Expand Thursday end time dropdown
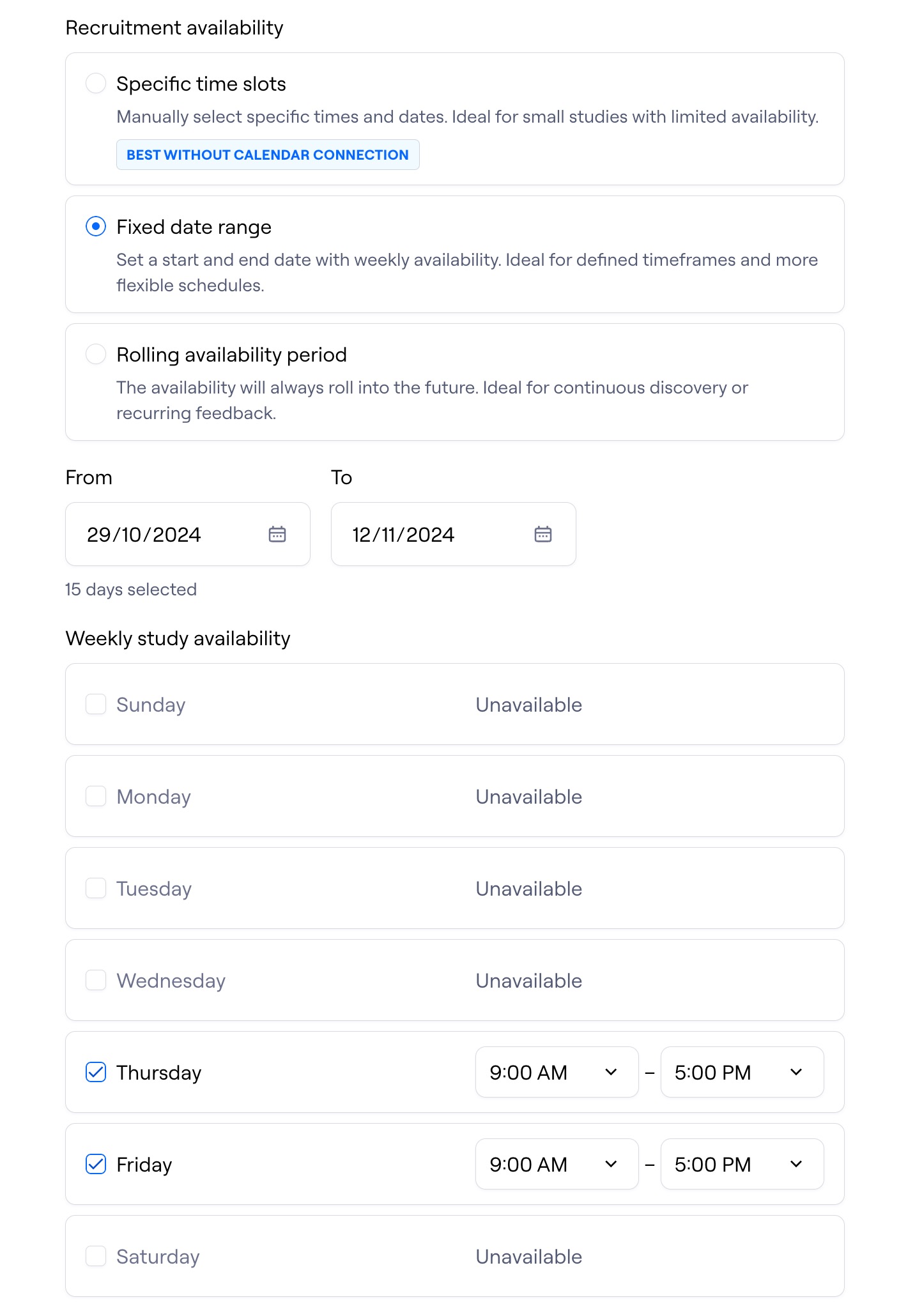 click(742, 1072)
